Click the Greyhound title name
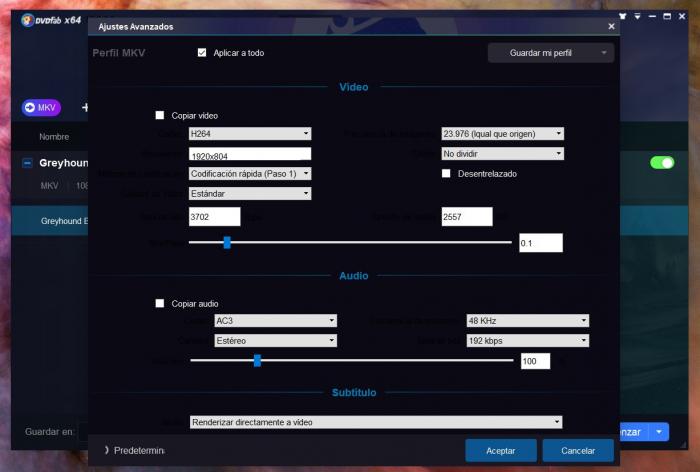Viewport: 700px width, 472px height. [x=64, y=163]
